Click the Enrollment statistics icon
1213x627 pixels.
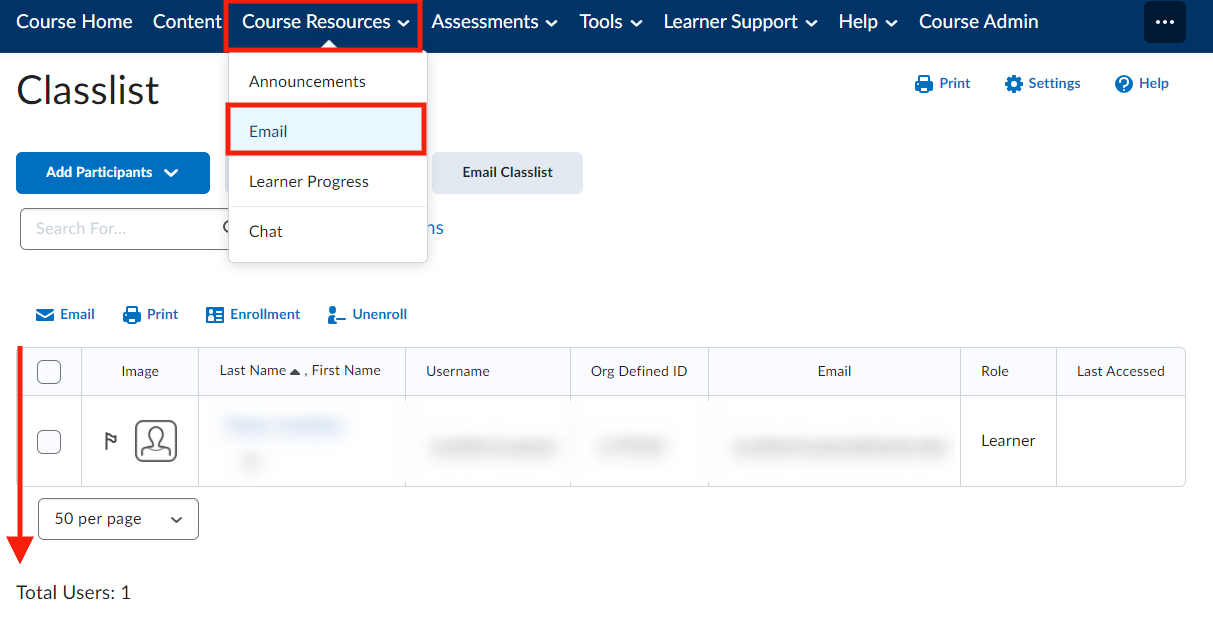215,315
